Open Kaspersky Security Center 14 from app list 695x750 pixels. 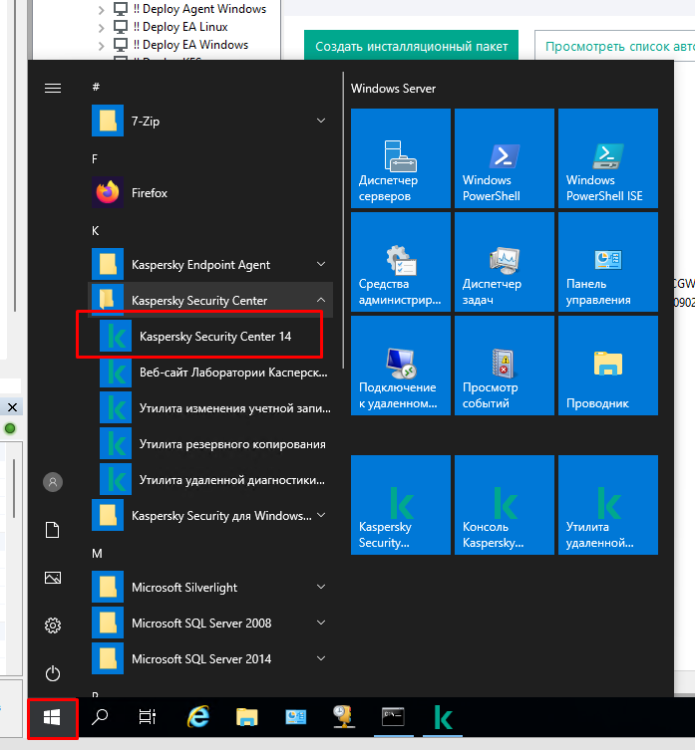[x=210, y=336]
